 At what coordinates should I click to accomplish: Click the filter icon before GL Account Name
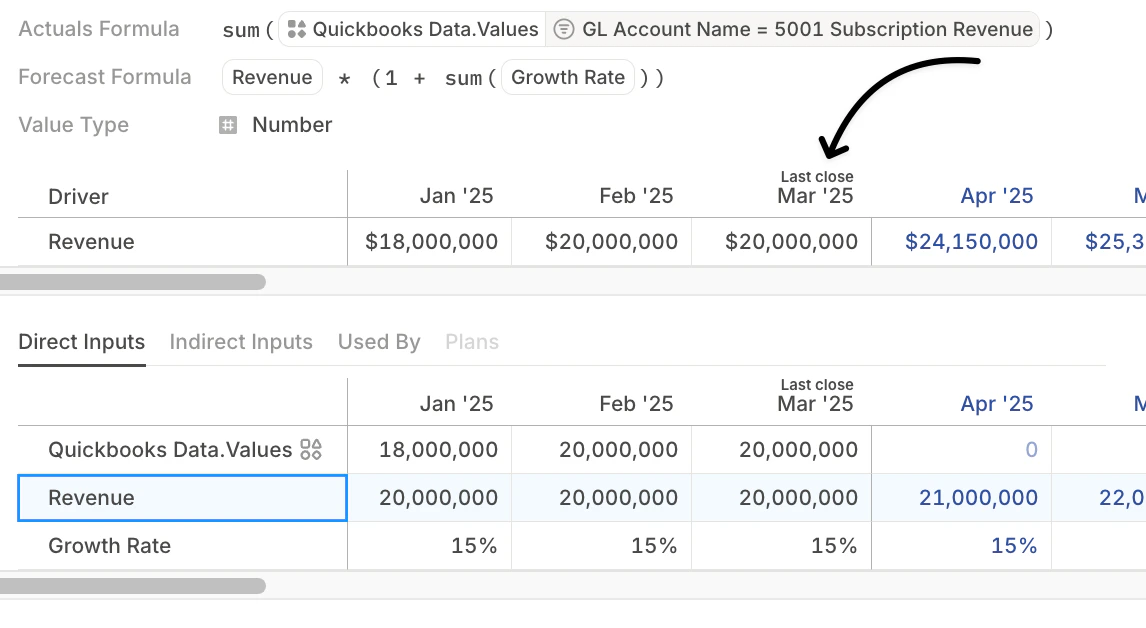(x=563, y=30)
